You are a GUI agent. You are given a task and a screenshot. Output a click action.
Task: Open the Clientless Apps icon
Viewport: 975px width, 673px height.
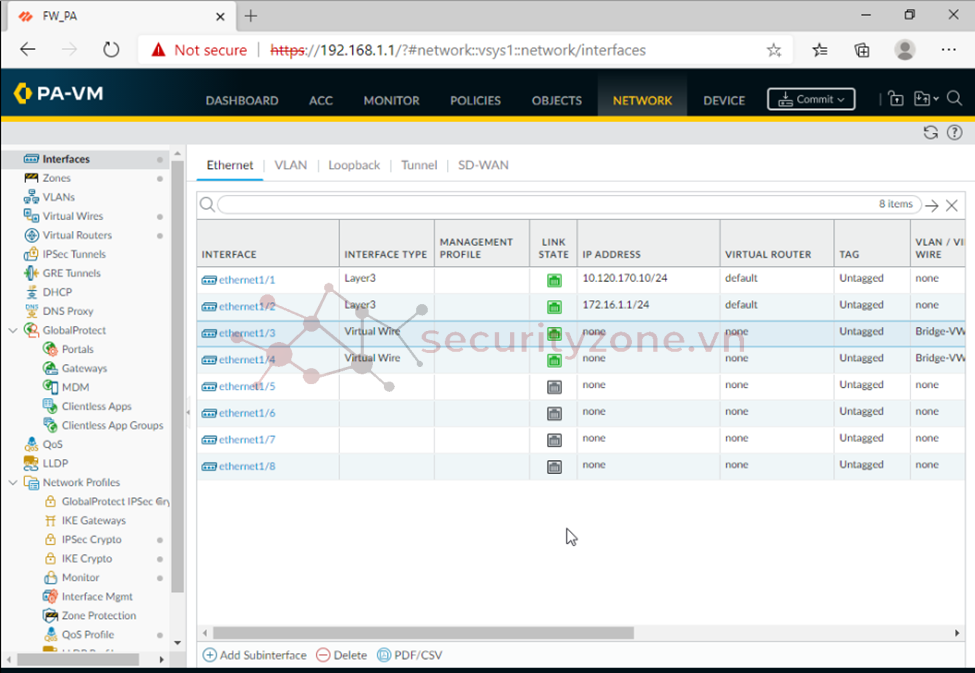click(x=50, y=406)
